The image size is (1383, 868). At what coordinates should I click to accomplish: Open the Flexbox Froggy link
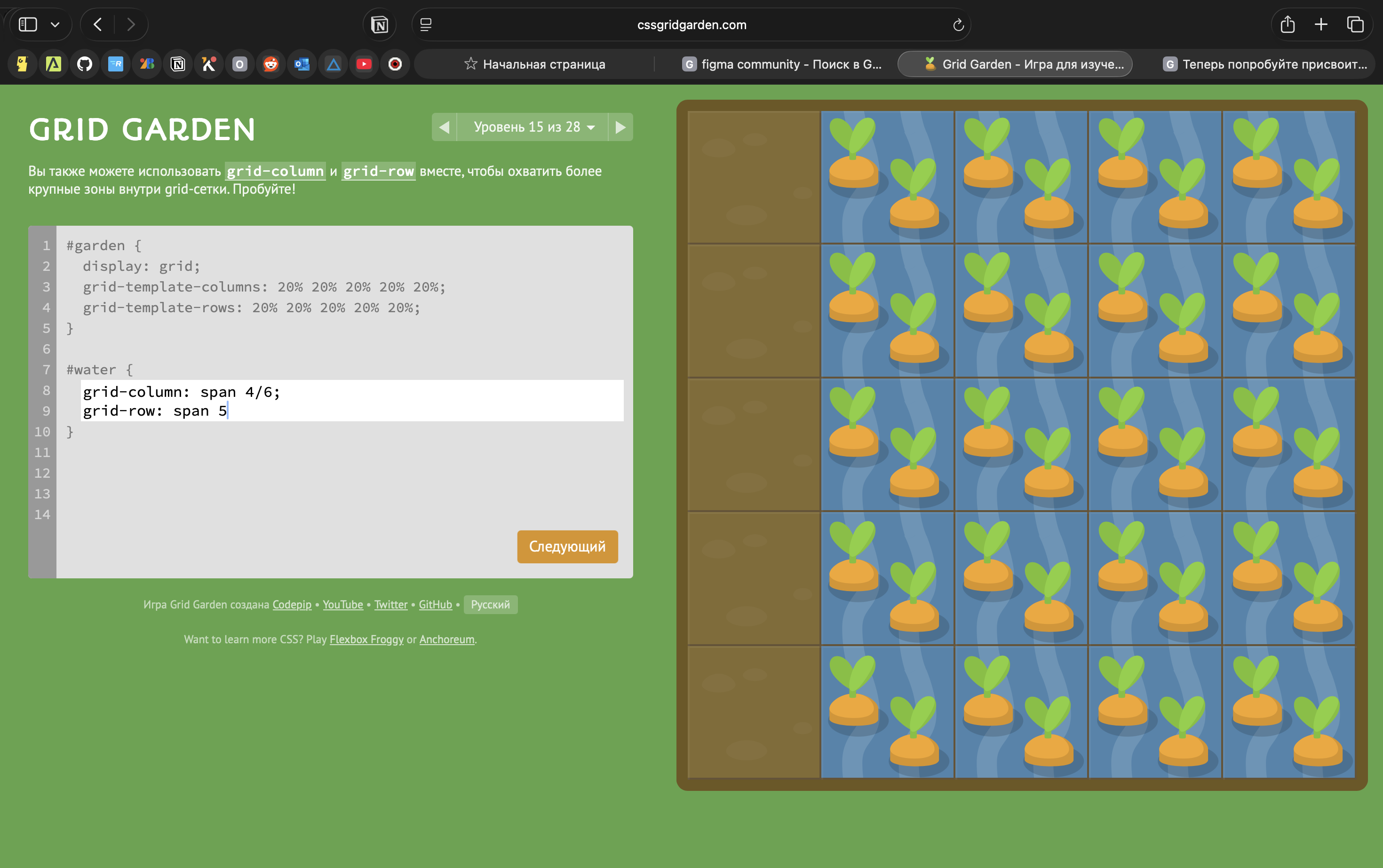point(366,639)
